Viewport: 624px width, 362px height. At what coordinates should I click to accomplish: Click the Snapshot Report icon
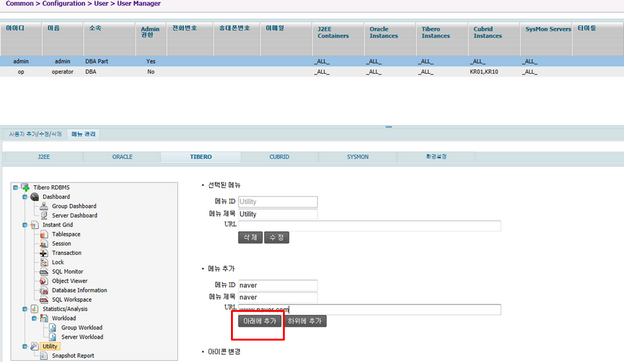pyautogui.click(x=44, y=356)
